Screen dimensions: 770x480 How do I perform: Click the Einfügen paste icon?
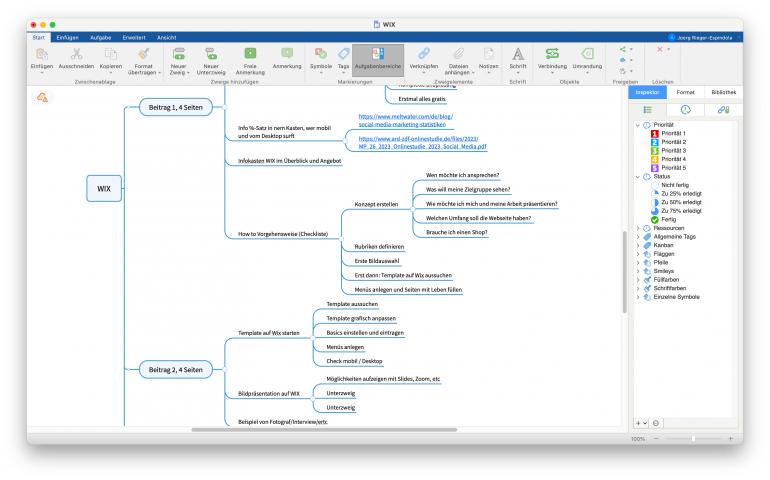pyautogui.click(x=42, y=54)
